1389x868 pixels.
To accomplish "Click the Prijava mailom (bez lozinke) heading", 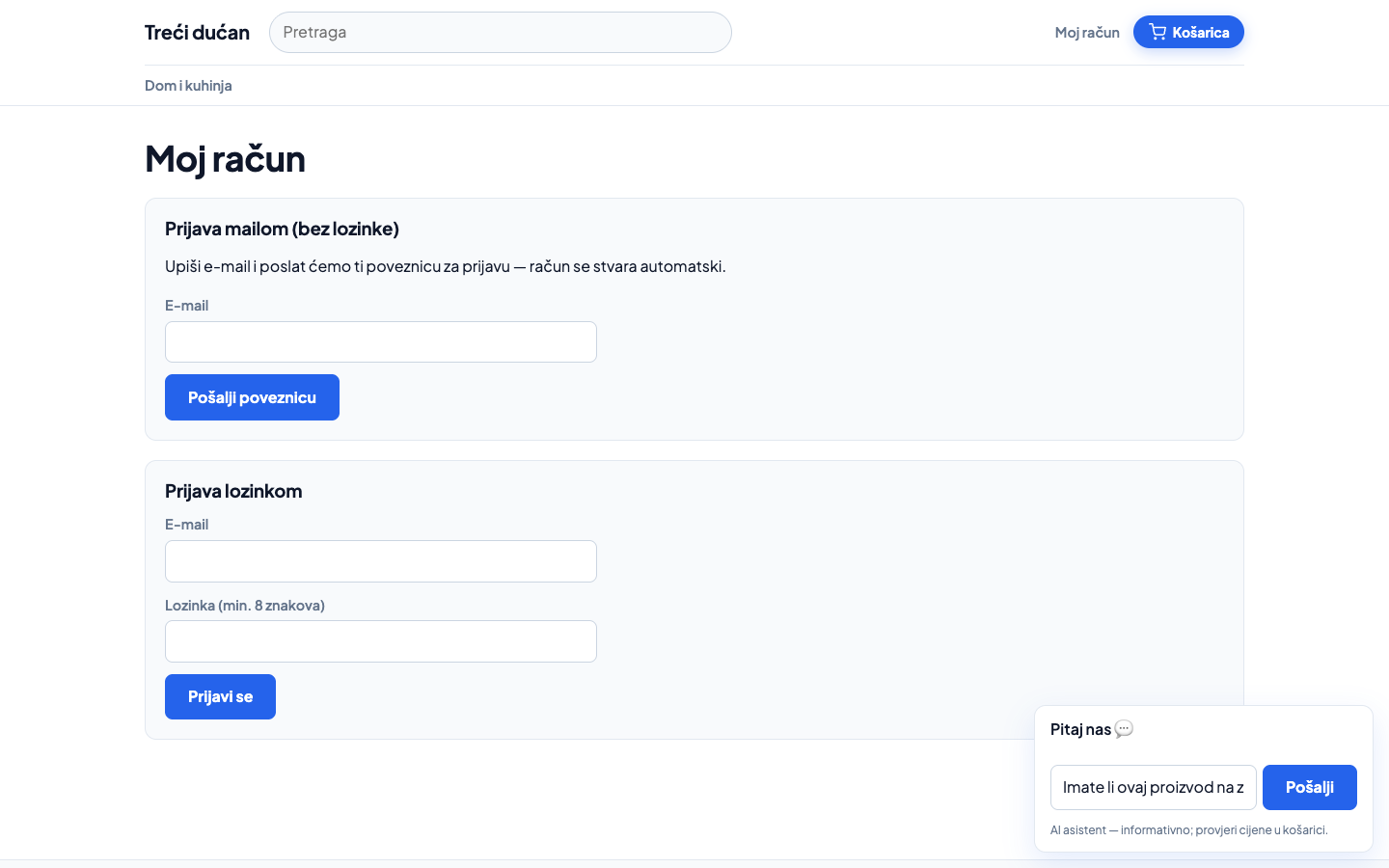I will coord(282,229).
